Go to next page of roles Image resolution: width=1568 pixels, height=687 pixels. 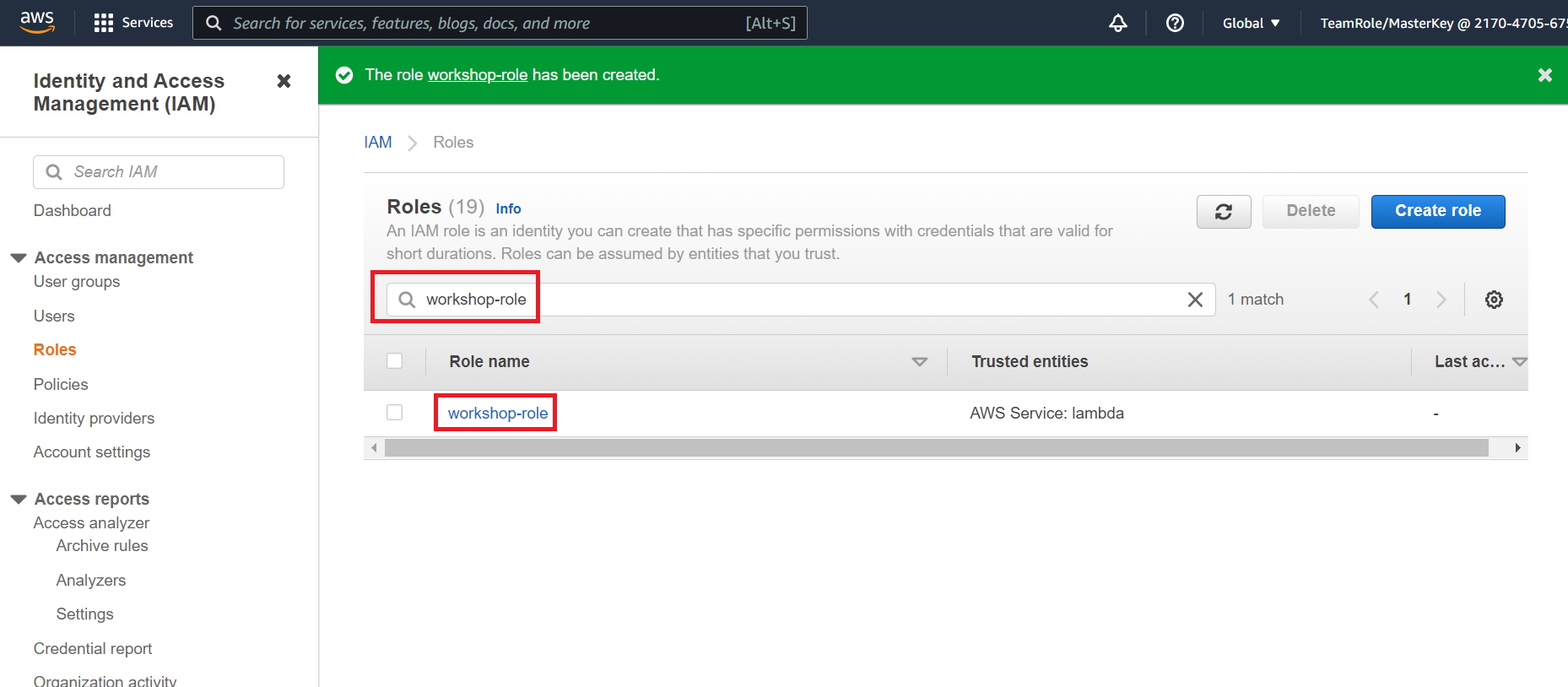(1441, 300)
